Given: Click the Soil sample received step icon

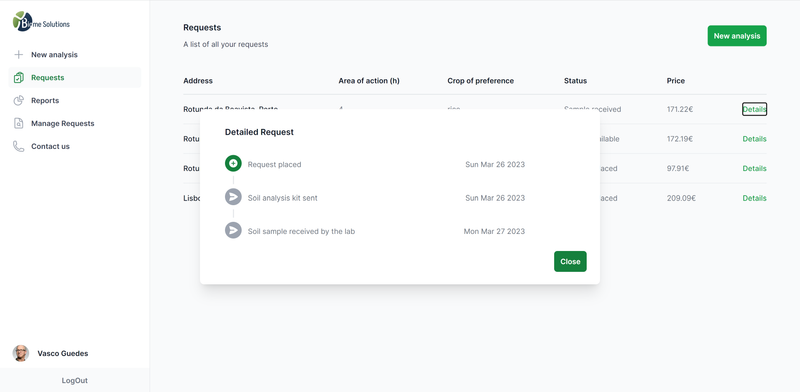Looking at the screenshot, I should [x=233, y=230].
